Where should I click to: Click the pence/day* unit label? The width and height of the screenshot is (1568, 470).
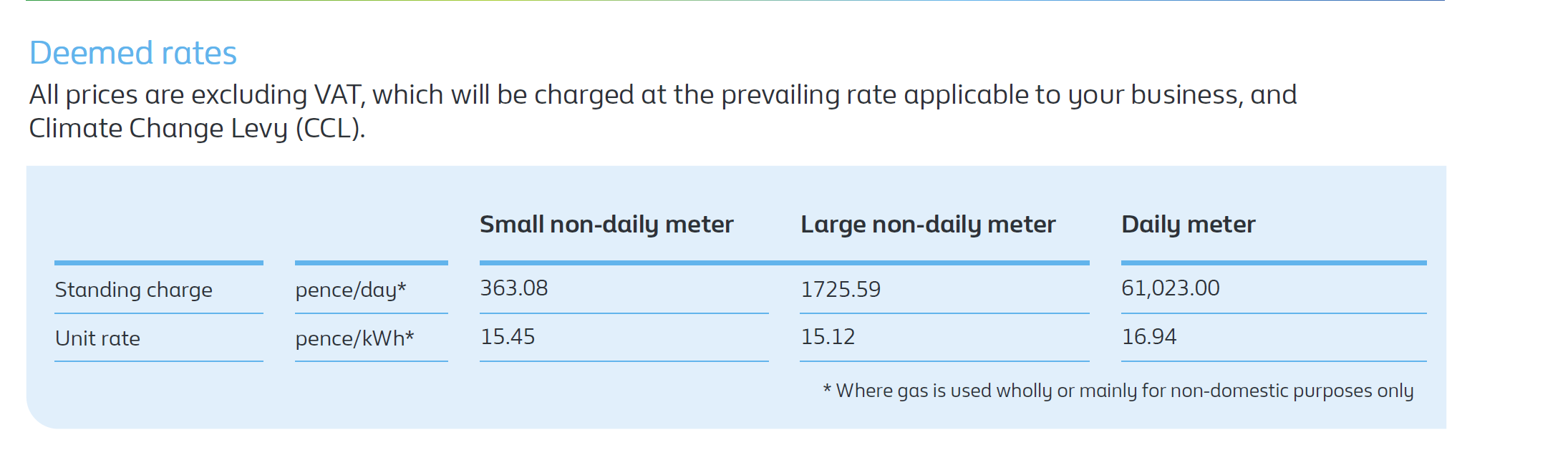[x=351, y=290]
